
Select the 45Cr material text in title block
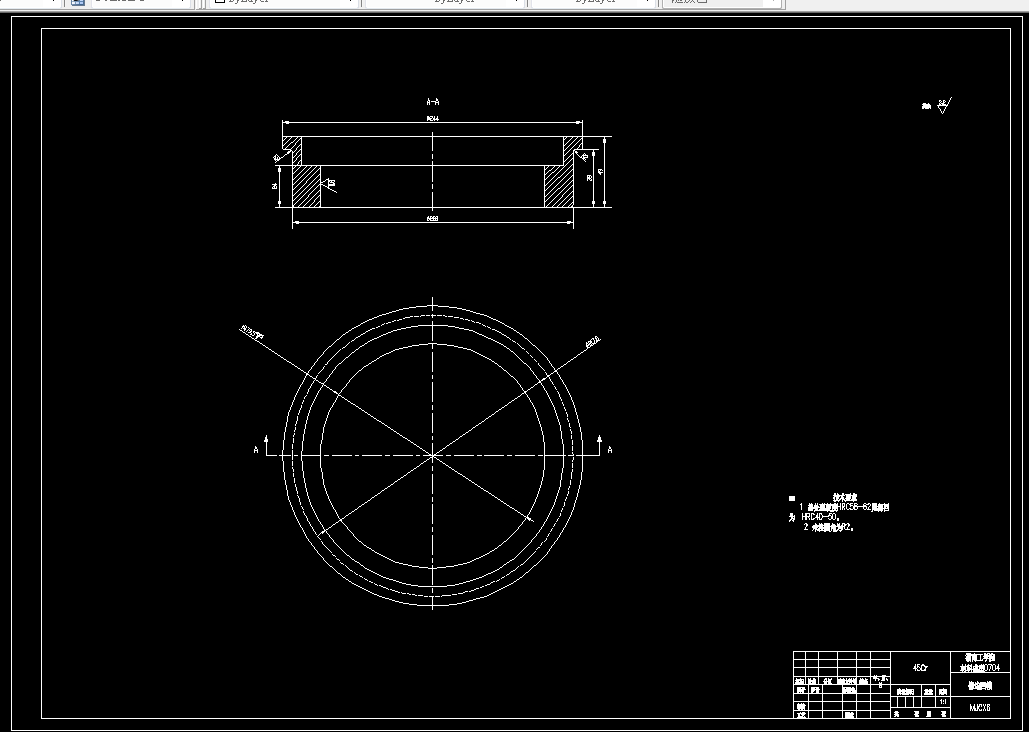[920, 668]
